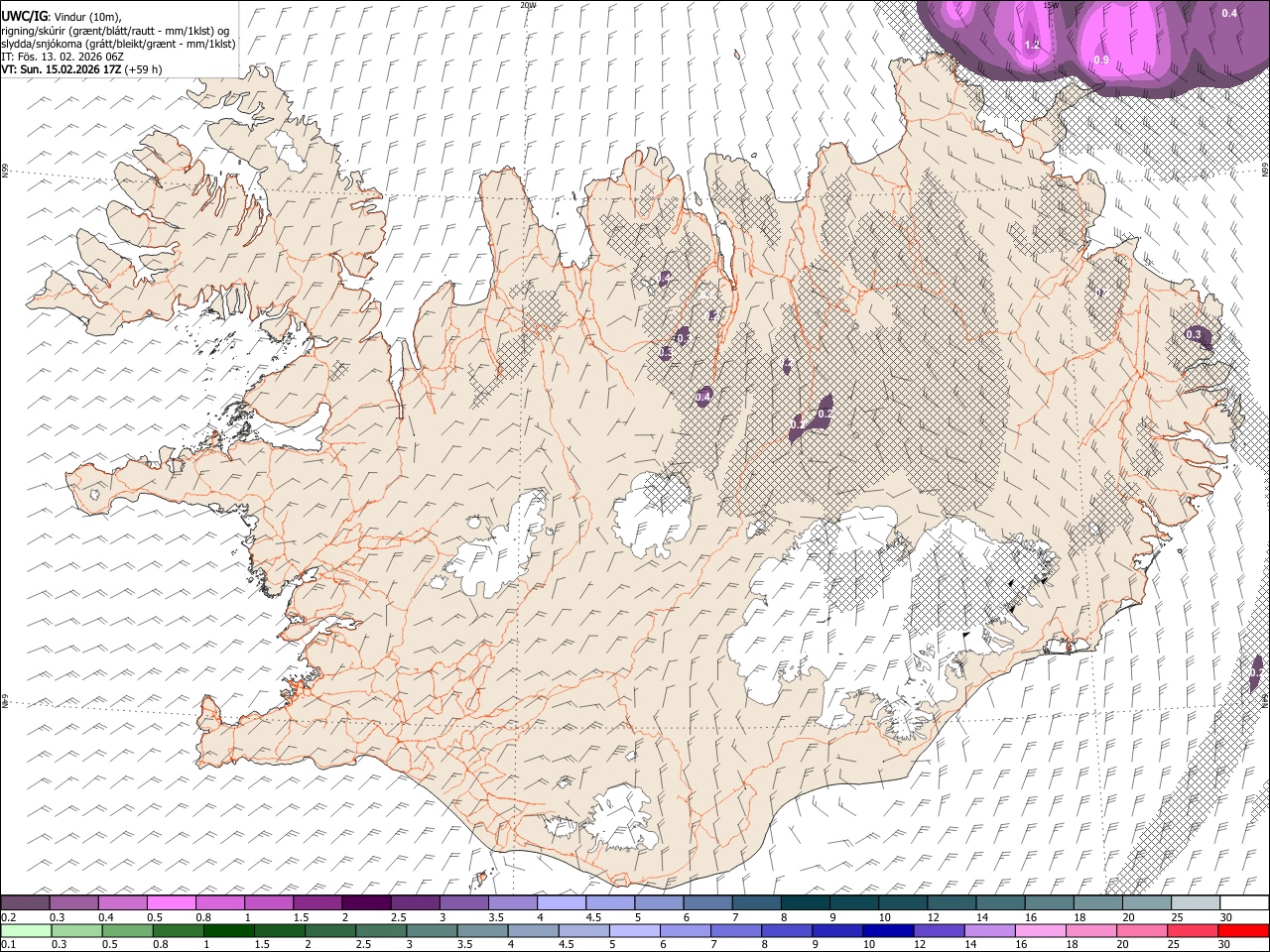Click the pale green 0.1 swatch in bottom legend row

pyautogui.click(x=26, y=930)
